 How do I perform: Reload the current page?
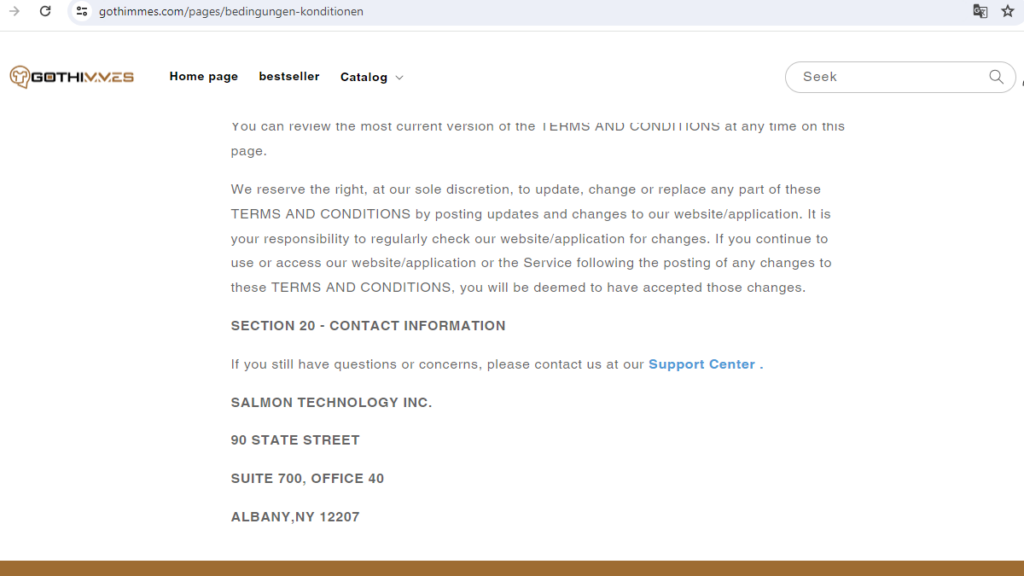click(44, 12)
